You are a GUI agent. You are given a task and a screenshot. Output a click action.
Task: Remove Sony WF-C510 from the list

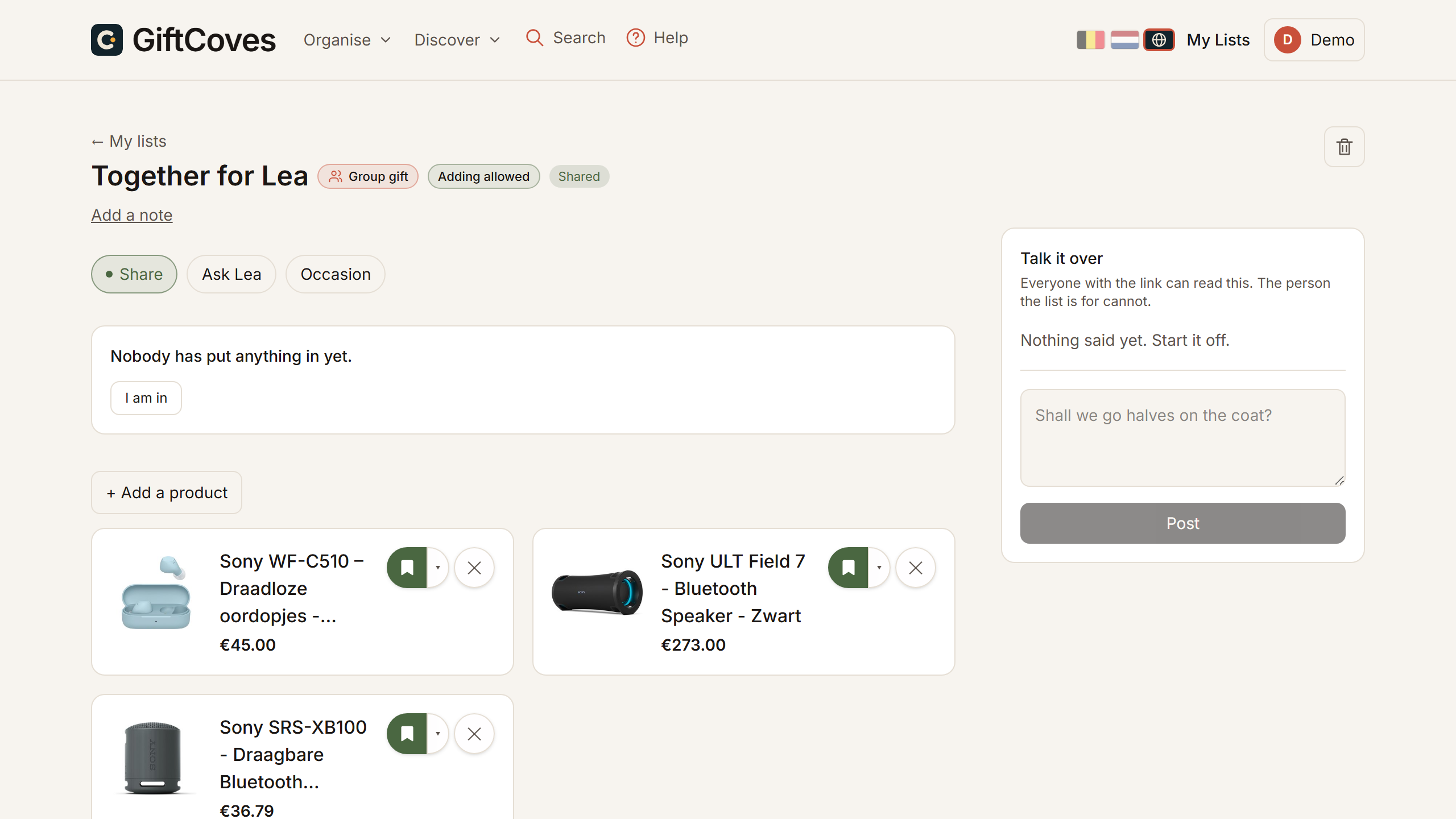click(x=474, y=568)
